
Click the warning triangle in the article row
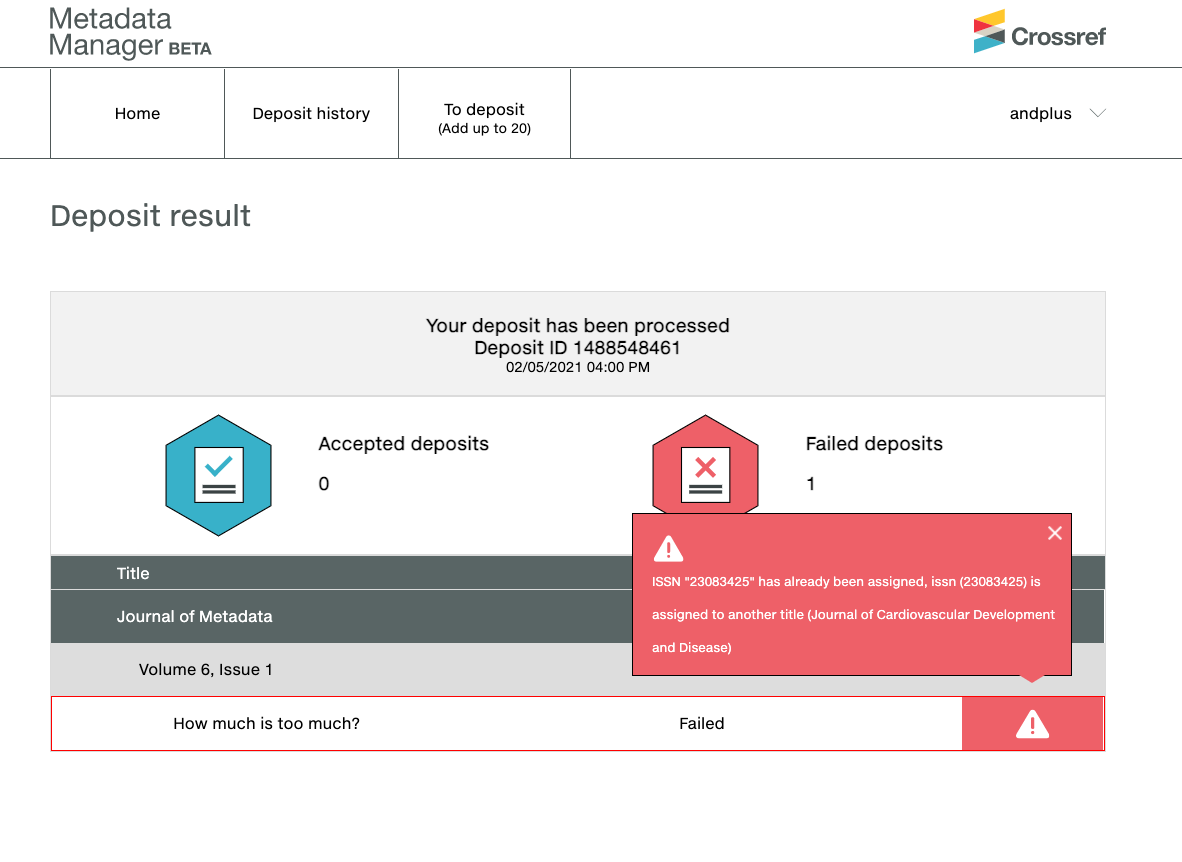click(x=1032, y=724)
